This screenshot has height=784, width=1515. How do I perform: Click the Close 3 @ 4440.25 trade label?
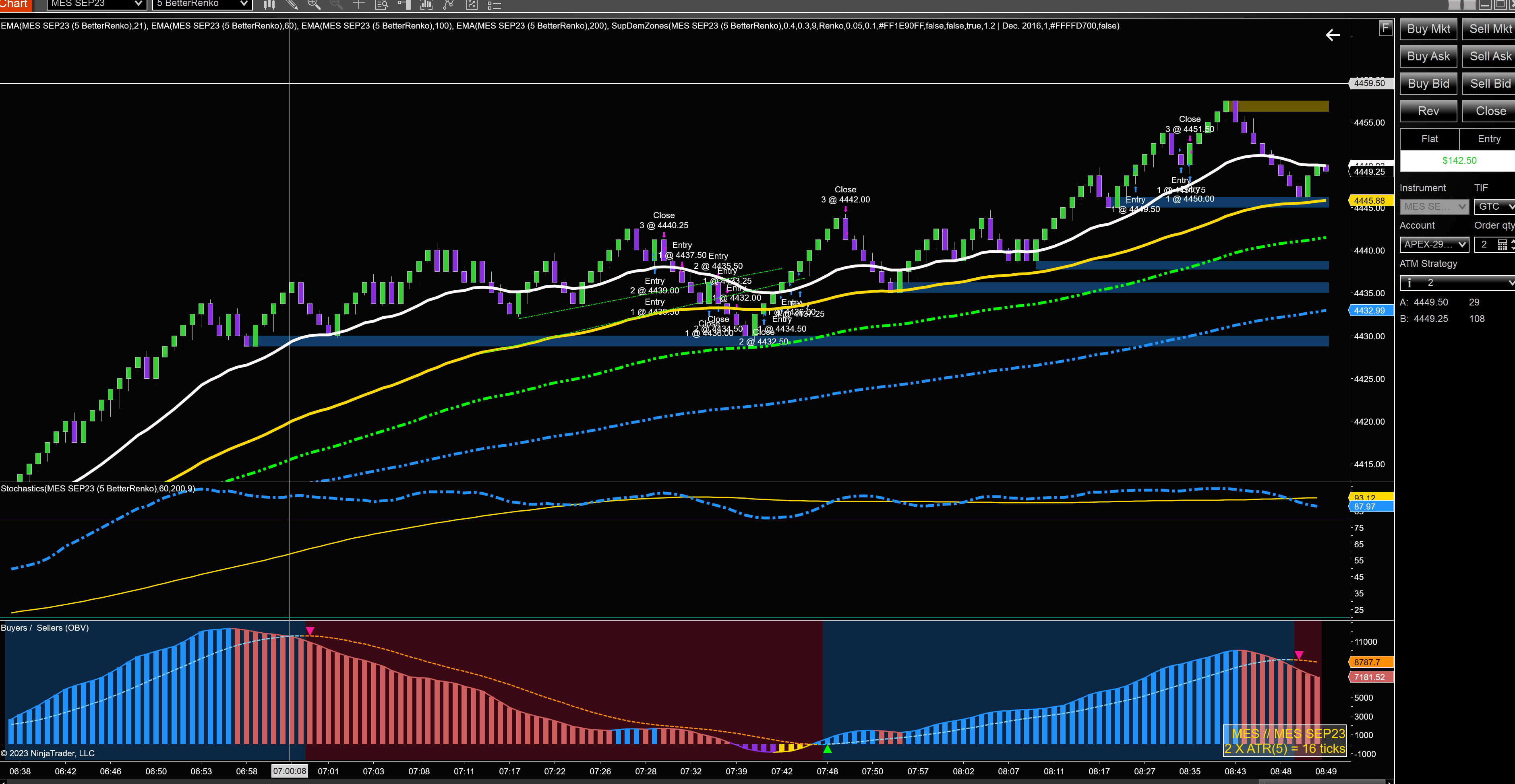point(664,221)
